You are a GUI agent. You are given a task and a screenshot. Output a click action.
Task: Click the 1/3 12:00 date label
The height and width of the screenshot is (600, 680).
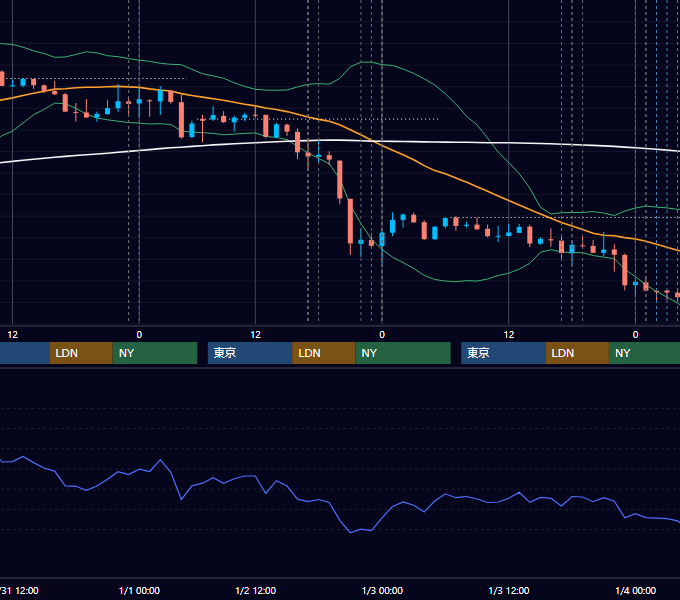pos(509,590)
